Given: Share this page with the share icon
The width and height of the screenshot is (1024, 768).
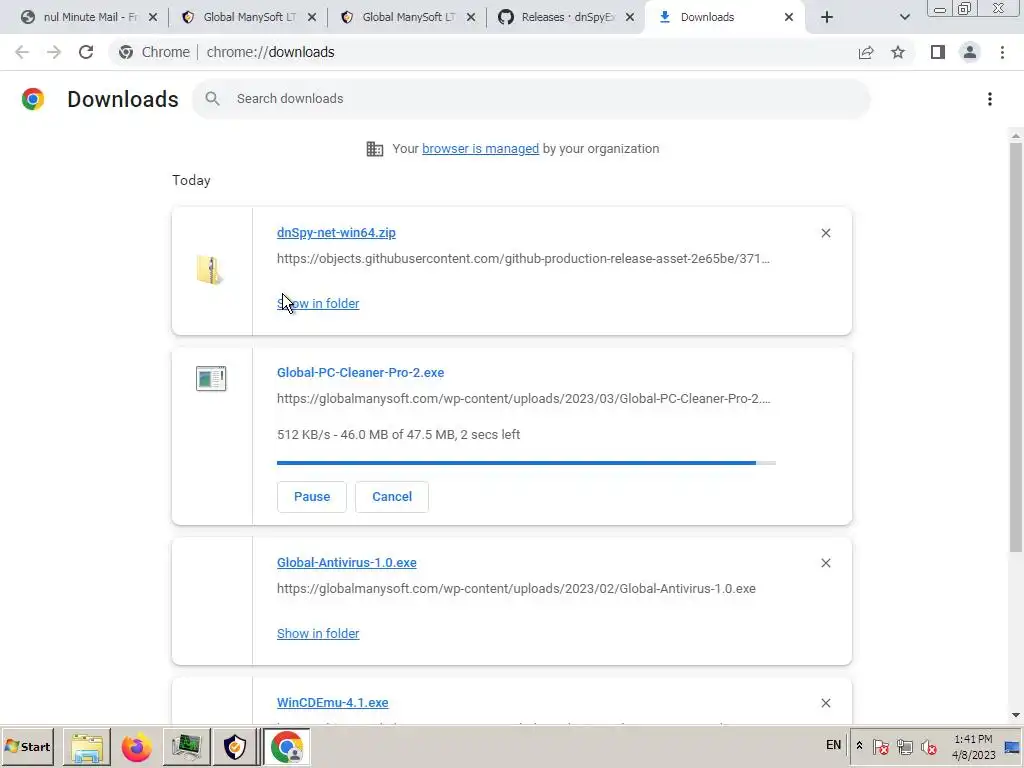Looking at the screenshot, I should [866, 52].
